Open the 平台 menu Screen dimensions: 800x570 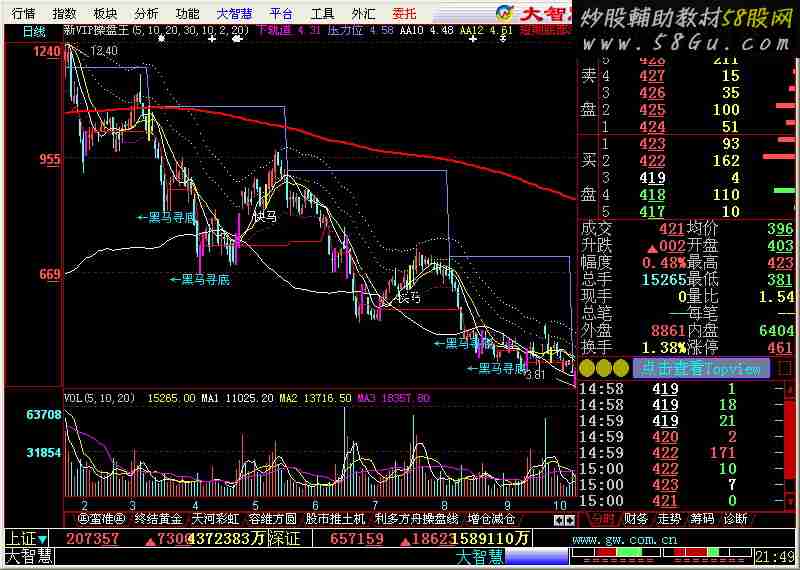pos(282,13)
